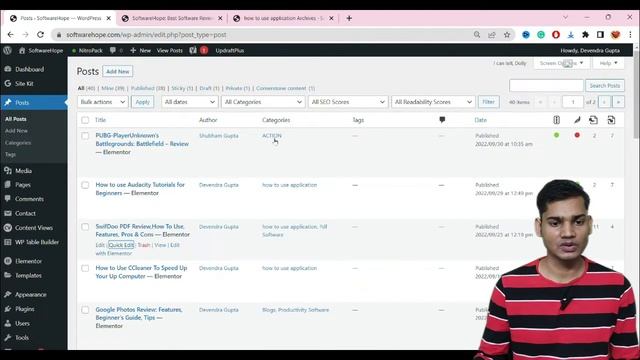Switch to the SoftwareHope Best Software tab
Image resolution: width=640 pixels, height=360 pixels.
pyautogui.click(x=171, y=18)
